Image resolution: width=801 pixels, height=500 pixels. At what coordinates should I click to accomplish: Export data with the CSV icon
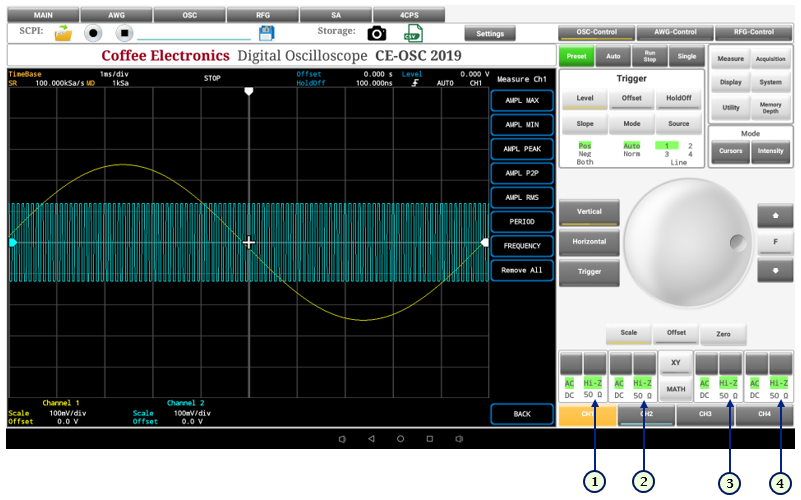[x=413, y=33]
